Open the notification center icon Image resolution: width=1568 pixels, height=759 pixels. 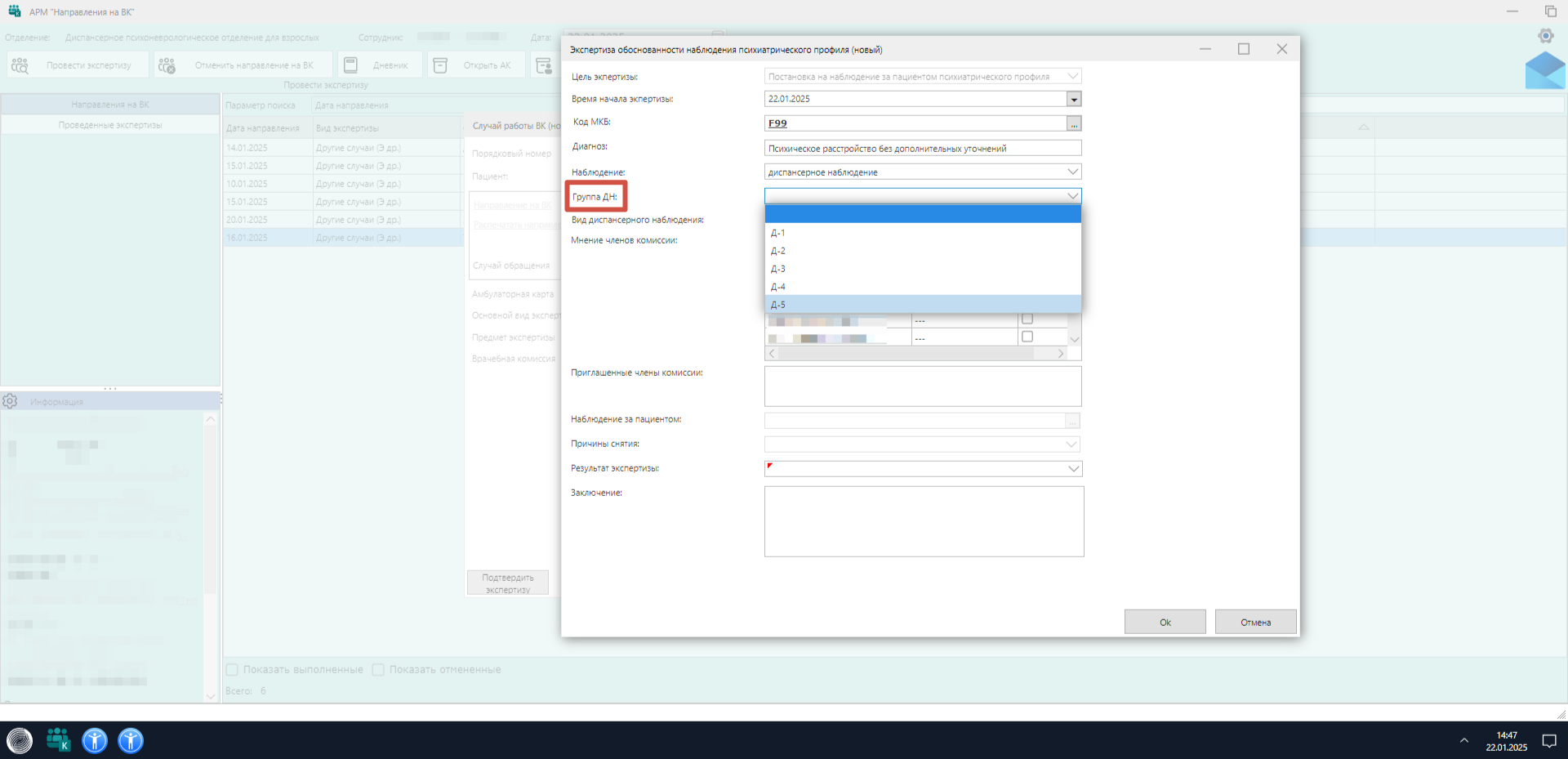point(1549,741)
